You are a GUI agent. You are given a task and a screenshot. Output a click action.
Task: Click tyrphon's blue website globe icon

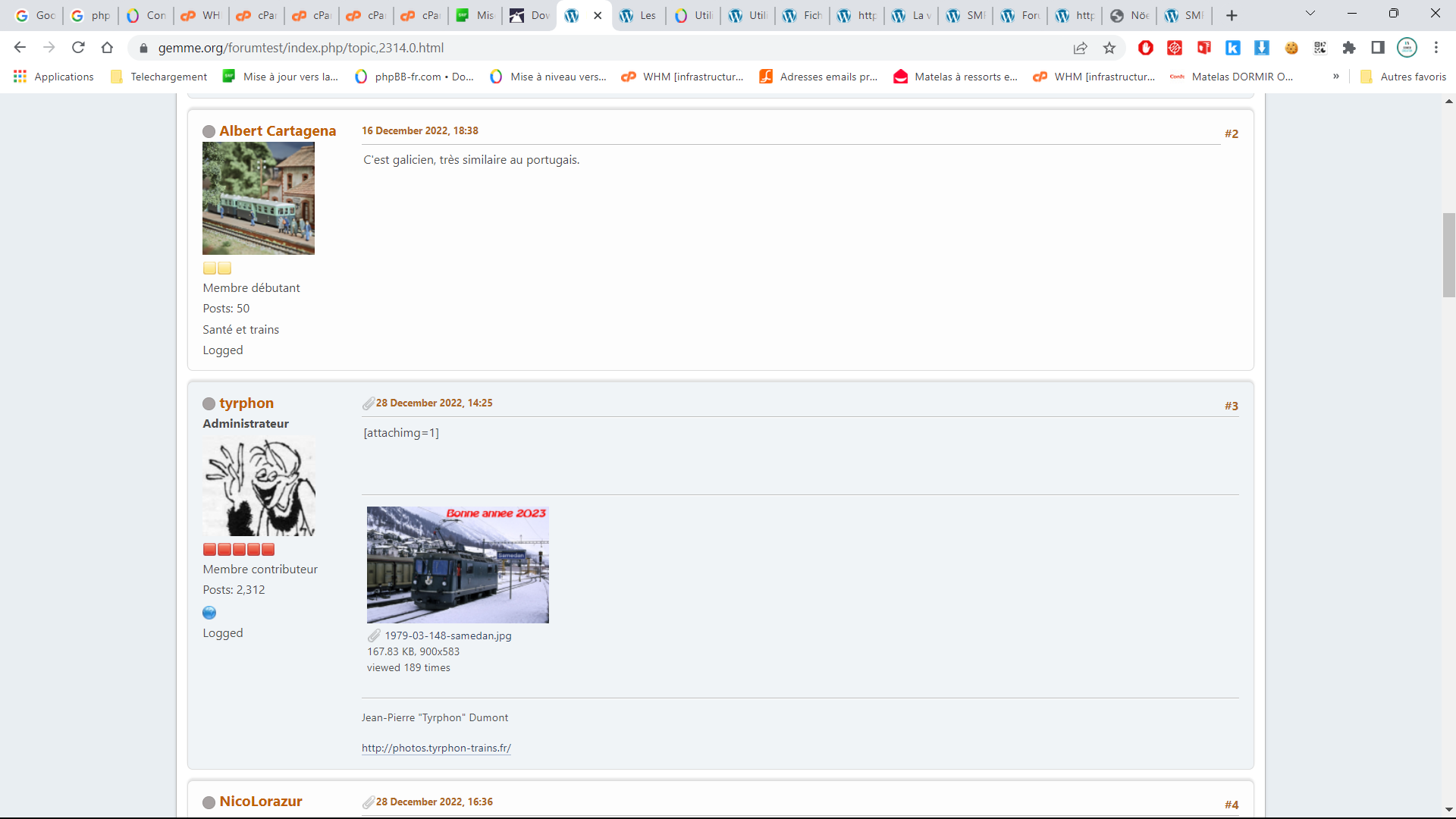[x=209, y=613]
